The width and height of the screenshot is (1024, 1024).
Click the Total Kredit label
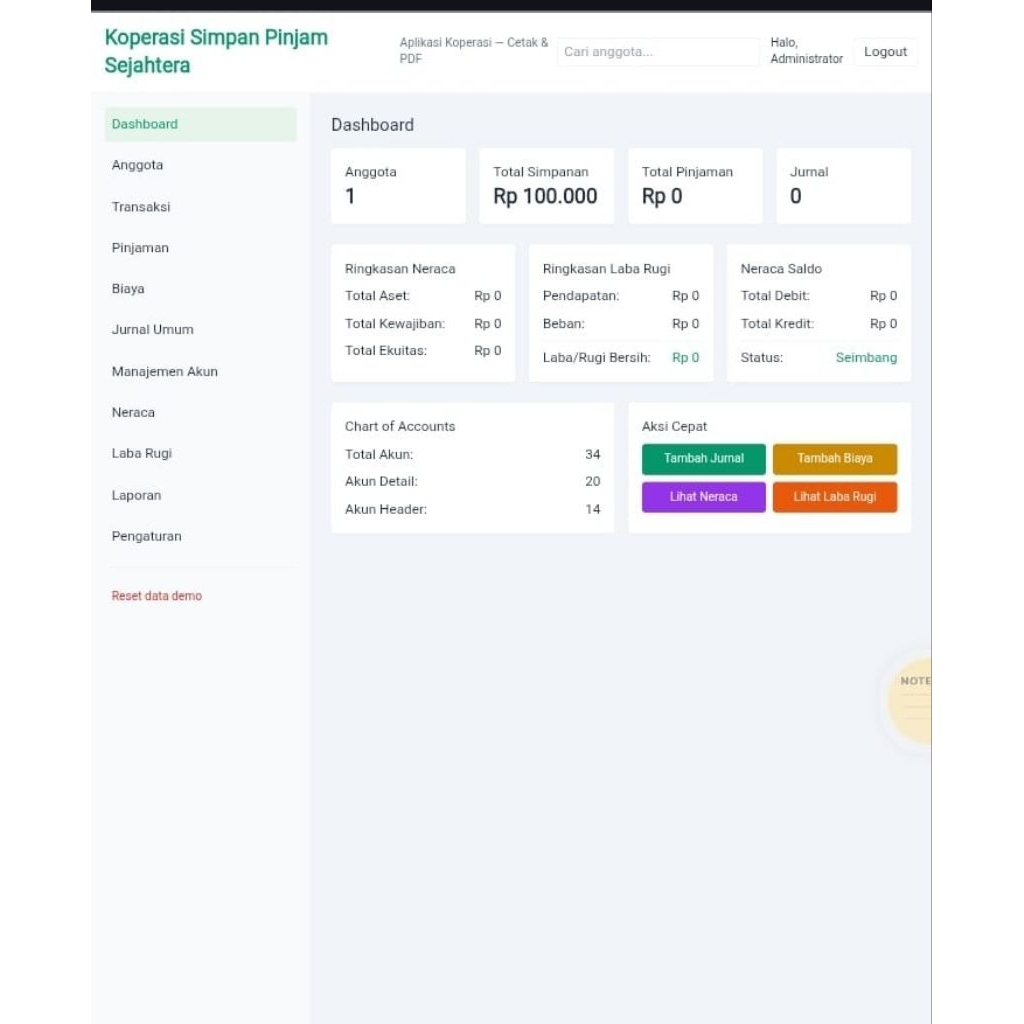coord(777,324)
